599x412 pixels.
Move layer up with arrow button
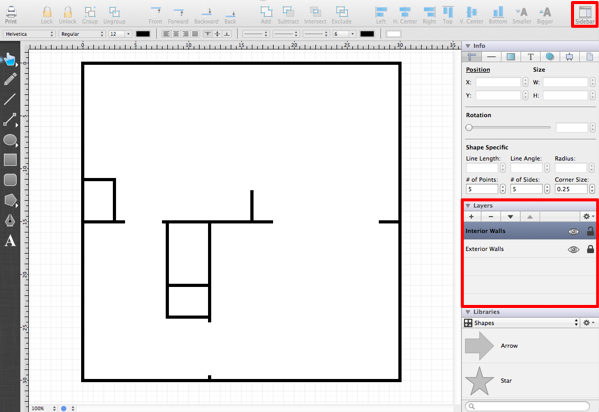click(530, 217)
